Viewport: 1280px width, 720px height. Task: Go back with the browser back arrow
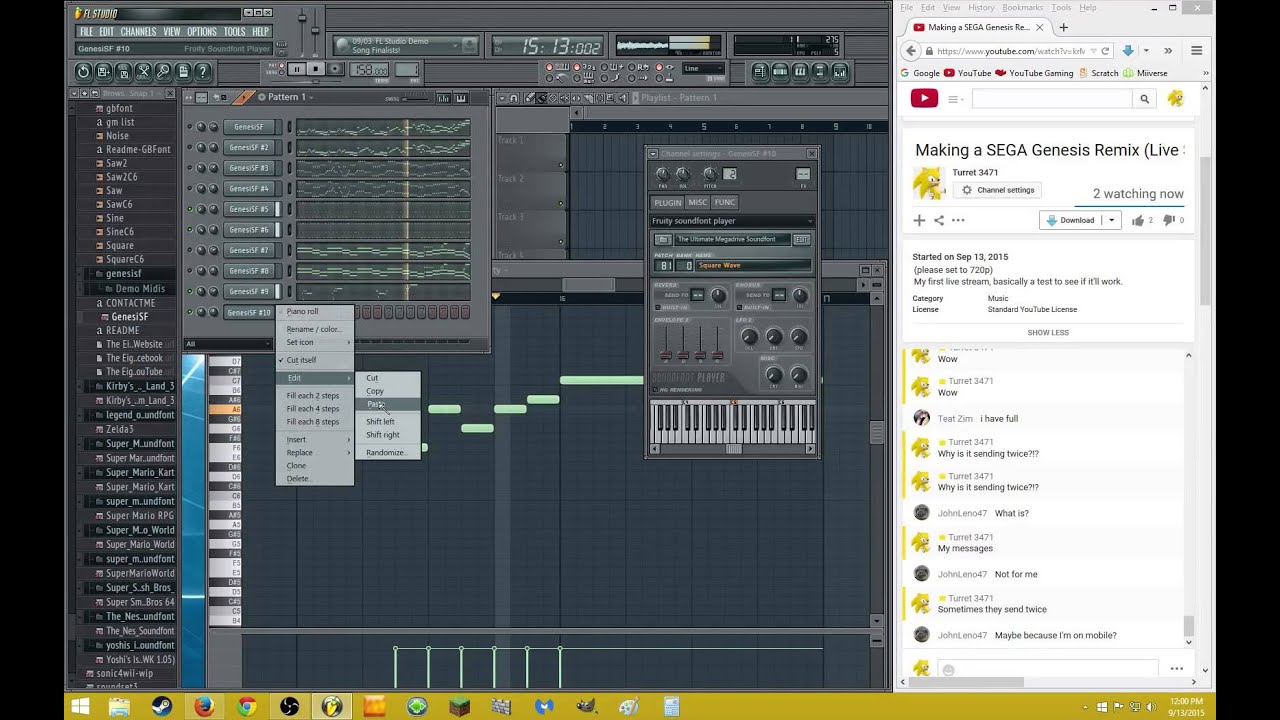pos(911,51)
